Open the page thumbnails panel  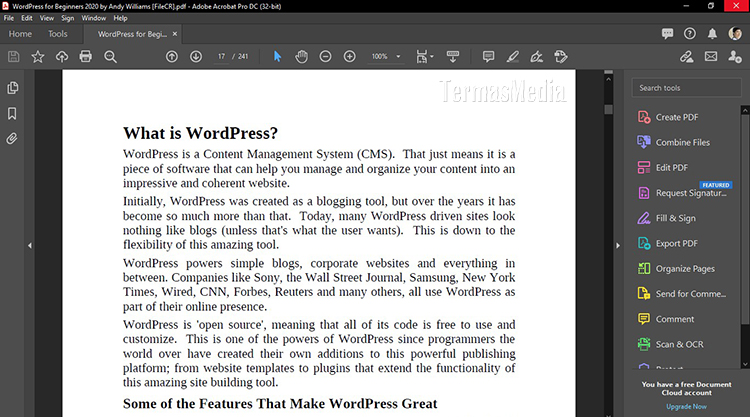coord(12,88)
